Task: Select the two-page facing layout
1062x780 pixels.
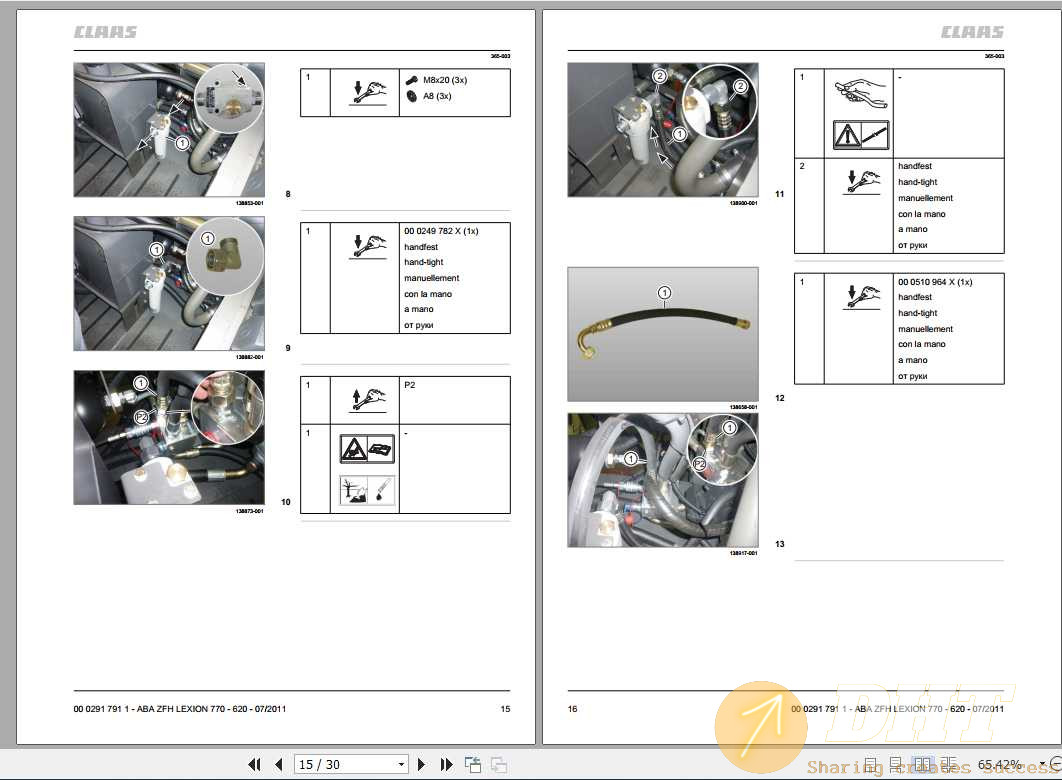Action: pyautogui.click(x=922, y=764)
